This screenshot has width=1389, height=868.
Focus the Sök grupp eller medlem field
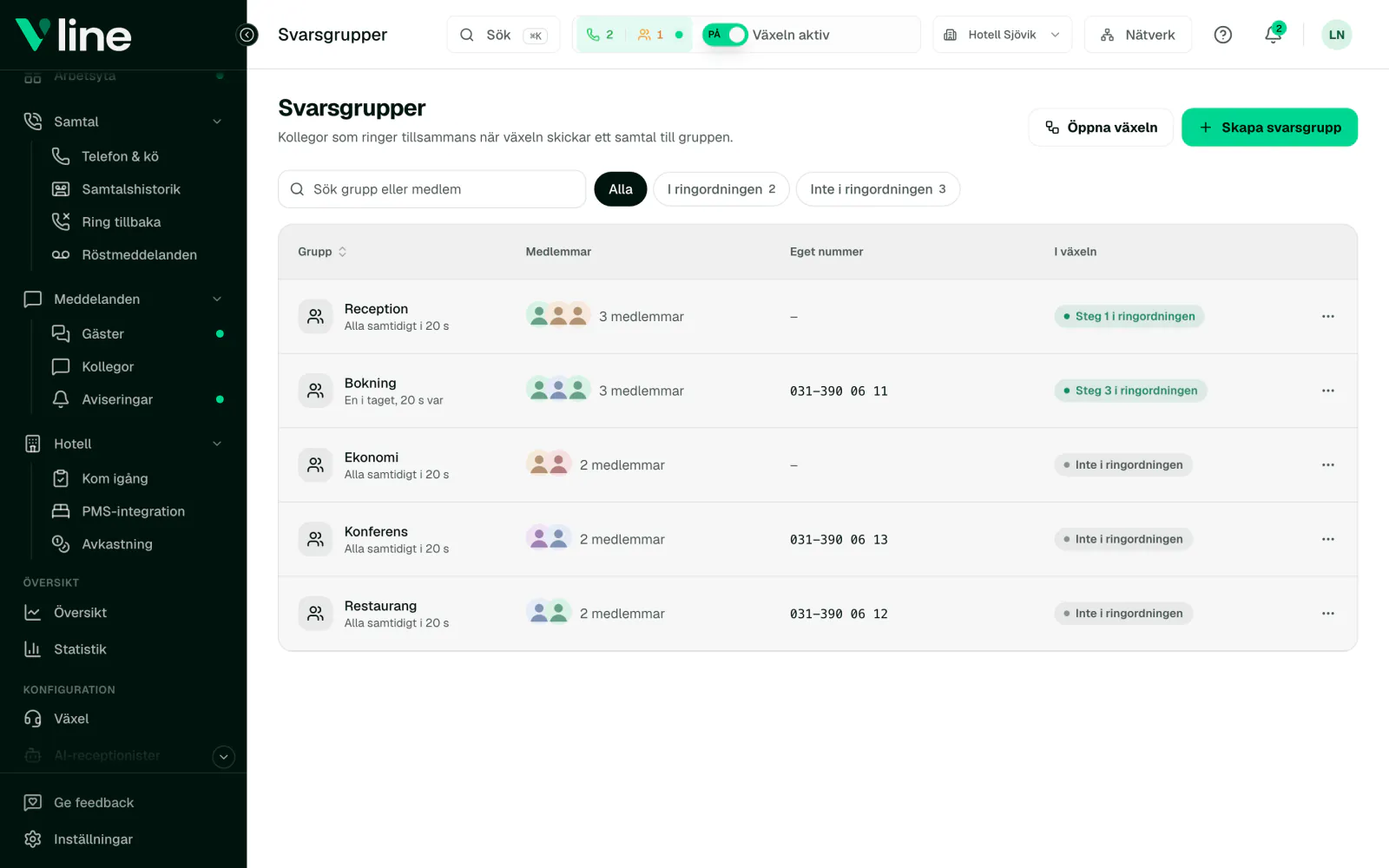pyautogui.click(x=431, y=189)
